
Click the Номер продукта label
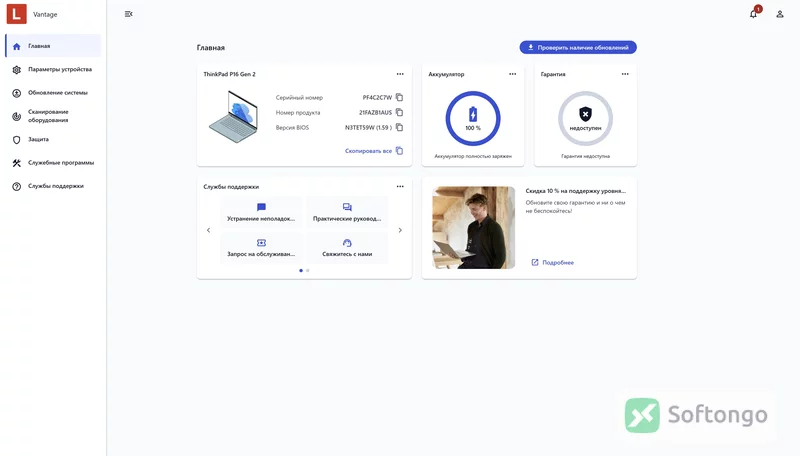[x=298, y=112]
